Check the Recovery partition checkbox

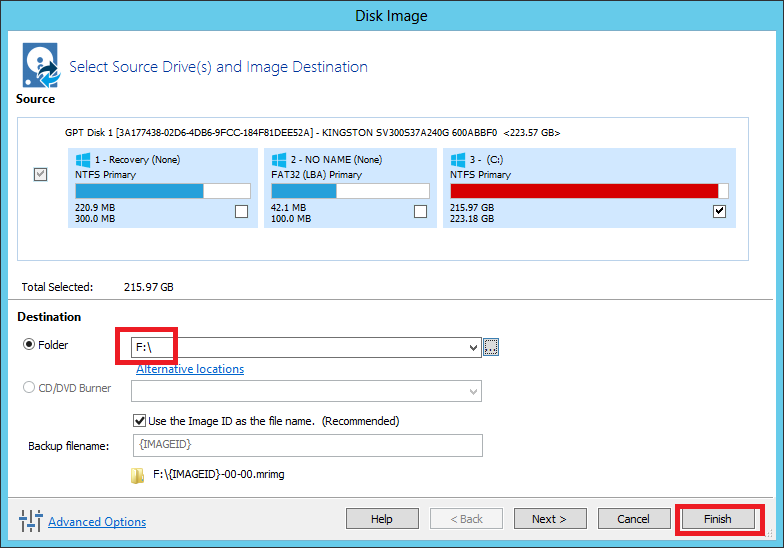241,211
